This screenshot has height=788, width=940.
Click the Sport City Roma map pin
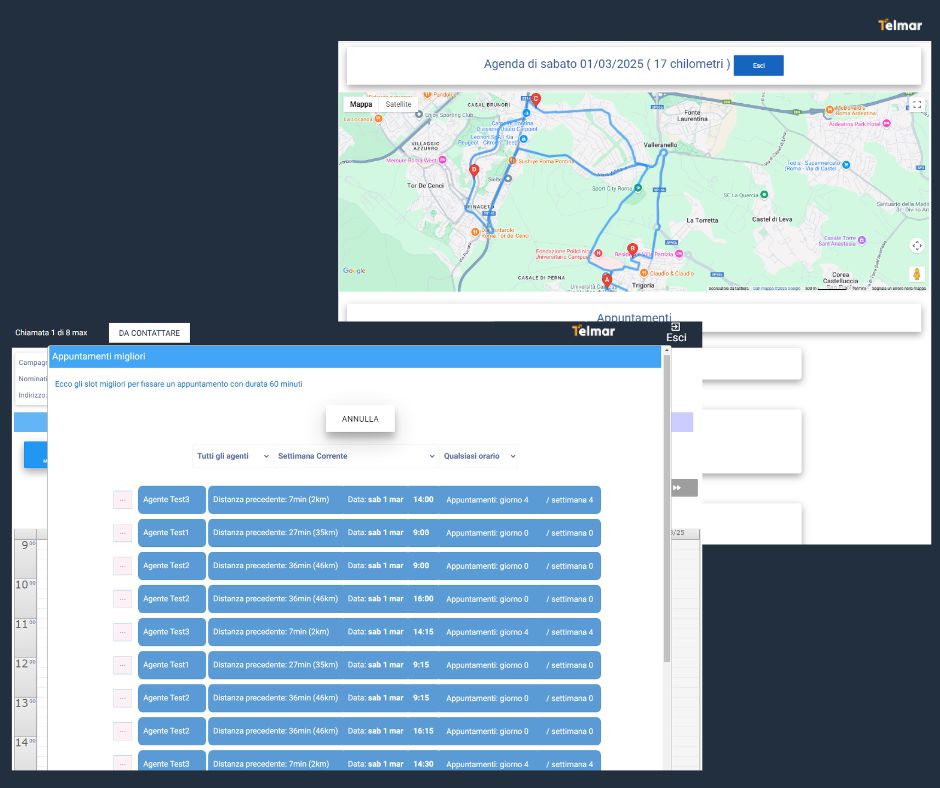(638, 188)
